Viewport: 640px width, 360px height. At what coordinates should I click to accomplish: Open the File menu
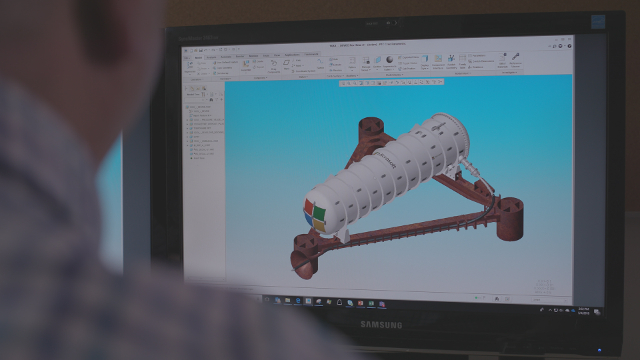(187, 58)
